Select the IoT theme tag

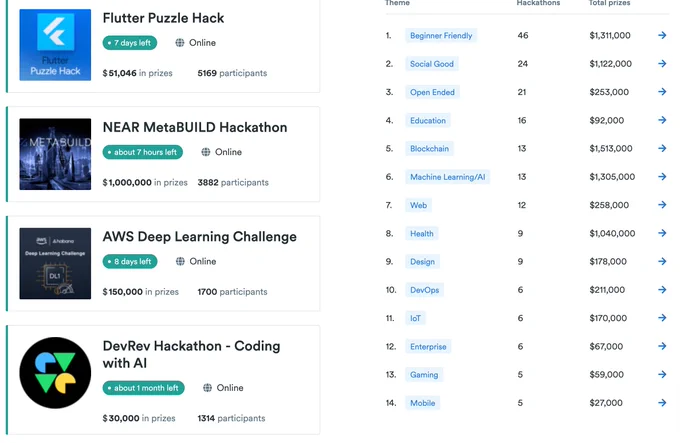(415, 318)
